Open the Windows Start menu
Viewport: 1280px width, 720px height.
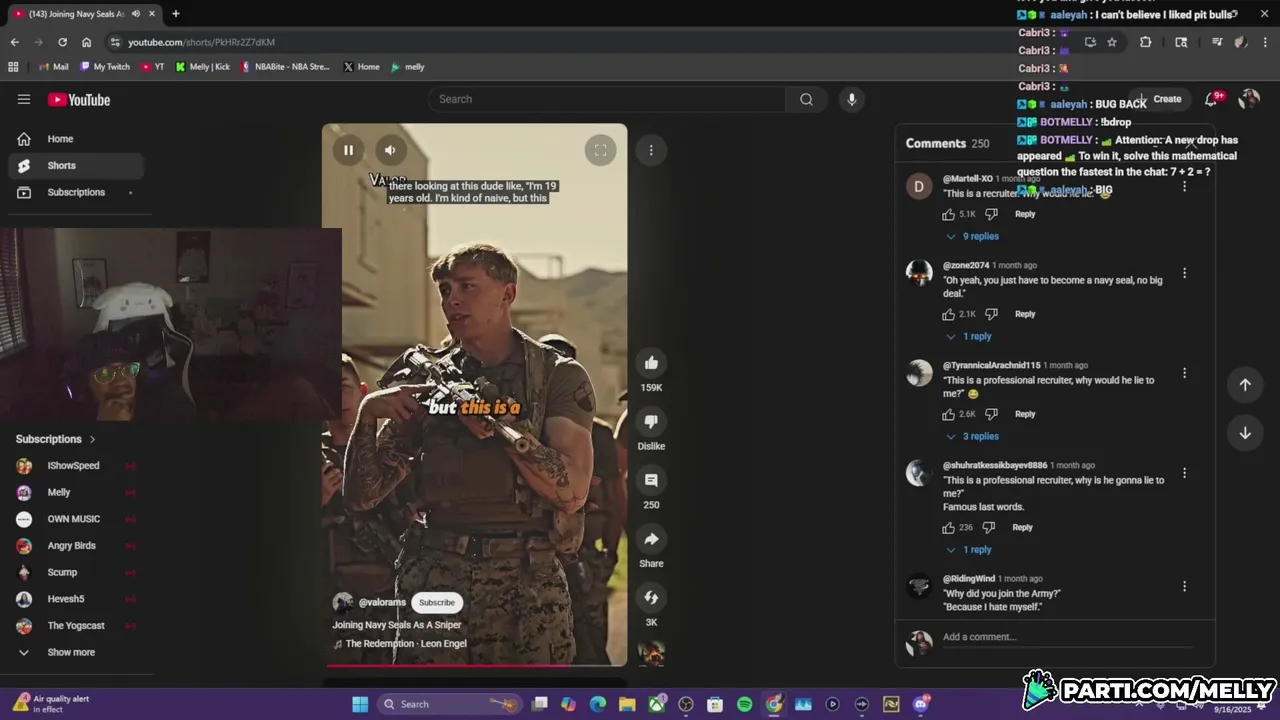click(360, 704)
